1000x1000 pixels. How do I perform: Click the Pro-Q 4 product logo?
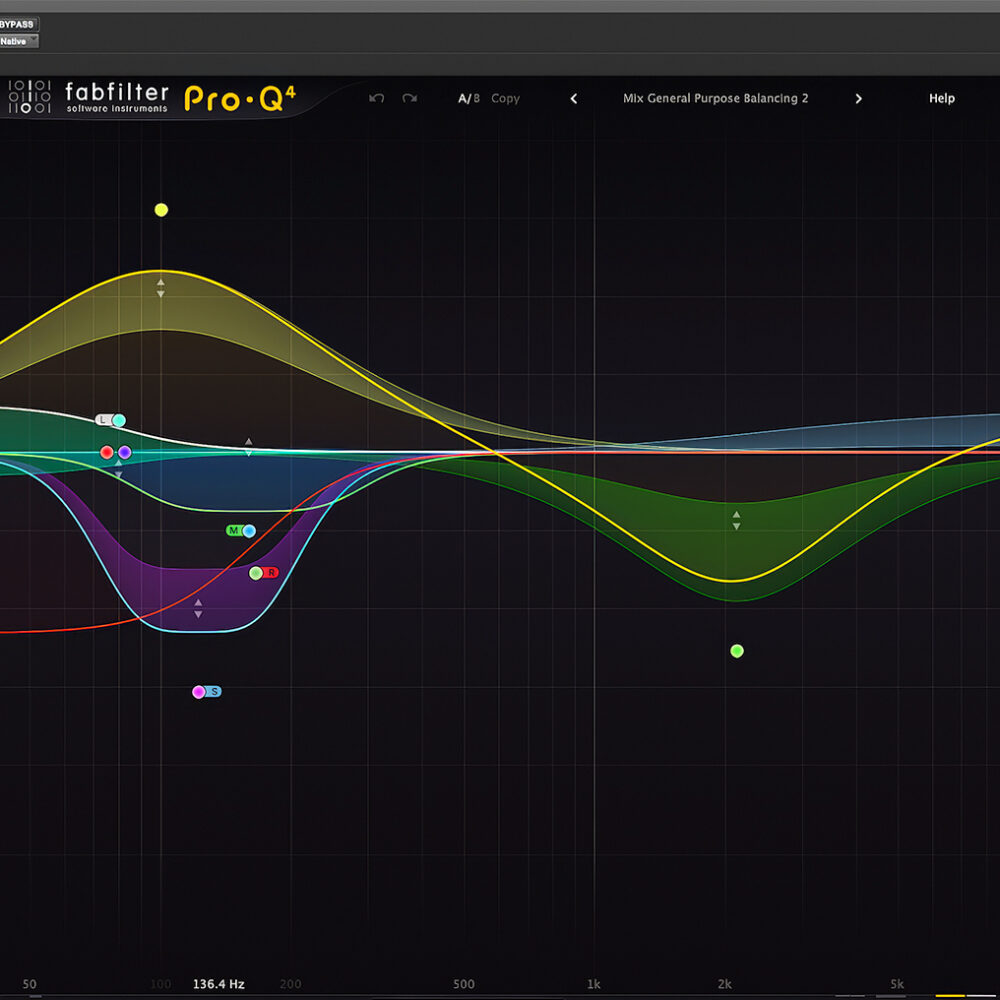tap(240, 98)
